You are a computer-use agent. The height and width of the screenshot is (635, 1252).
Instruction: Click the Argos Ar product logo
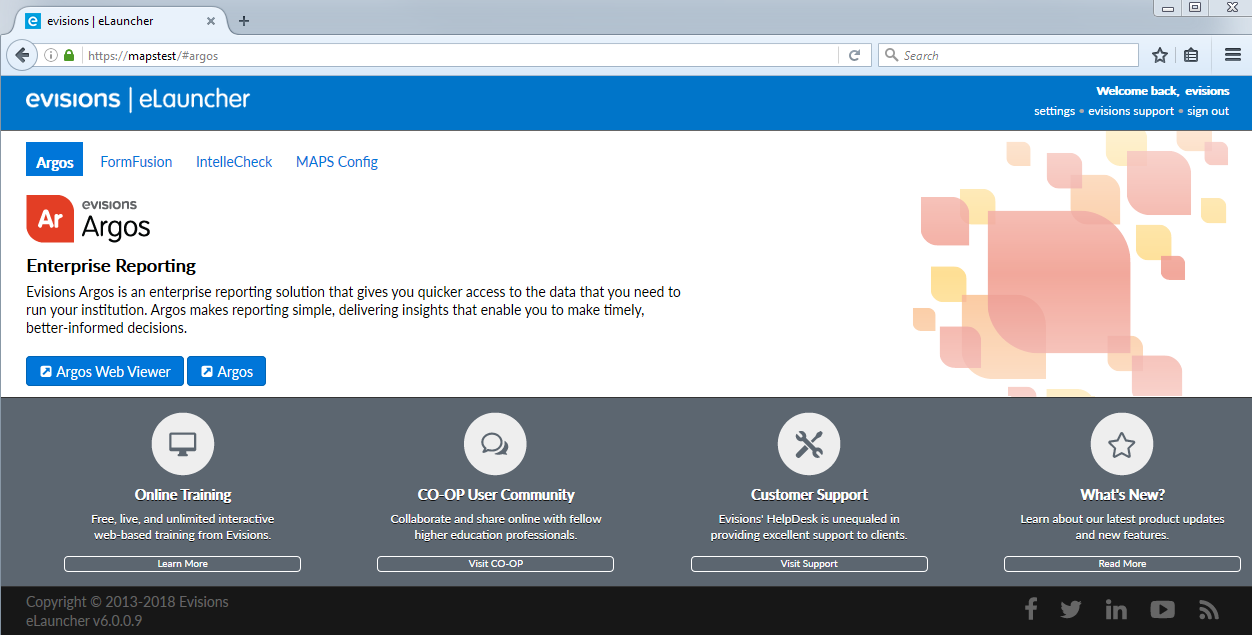point(50,219)
